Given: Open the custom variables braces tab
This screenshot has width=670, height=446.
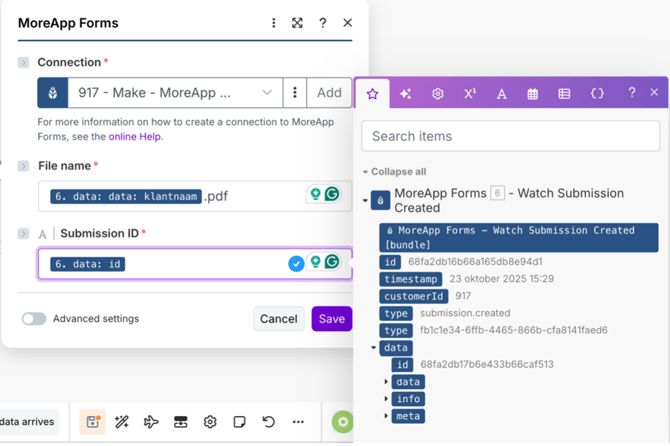Looking at the screenshot, I should pos(597,93).
